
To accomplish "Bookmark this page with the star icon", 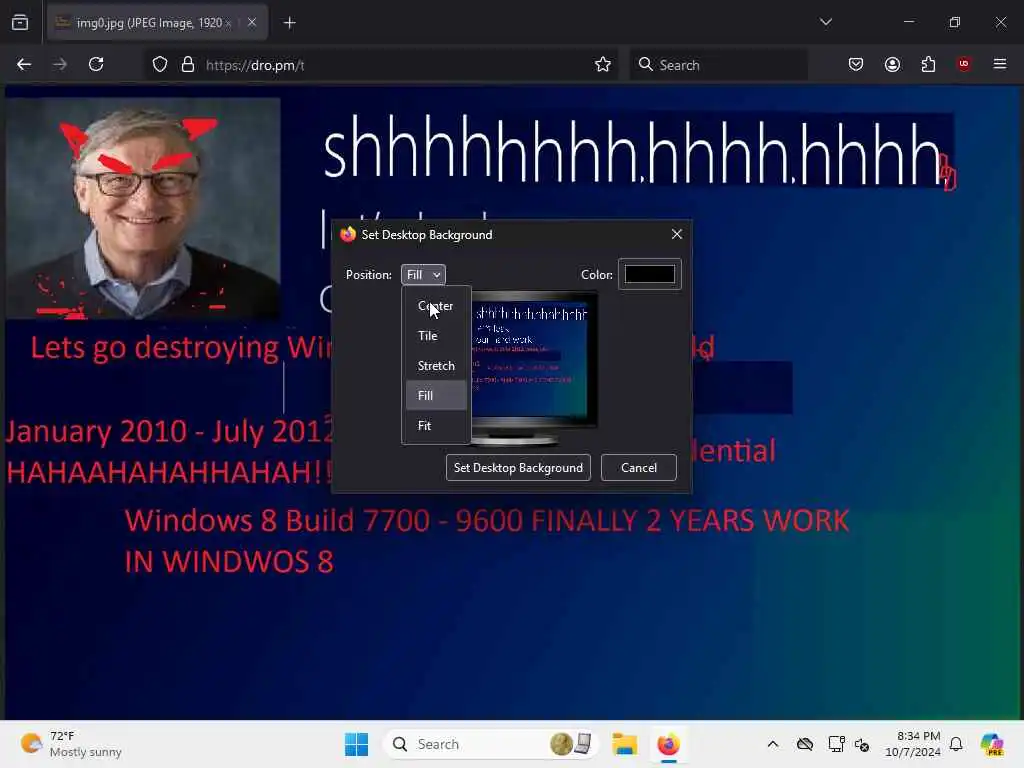I will pos(603,64).
